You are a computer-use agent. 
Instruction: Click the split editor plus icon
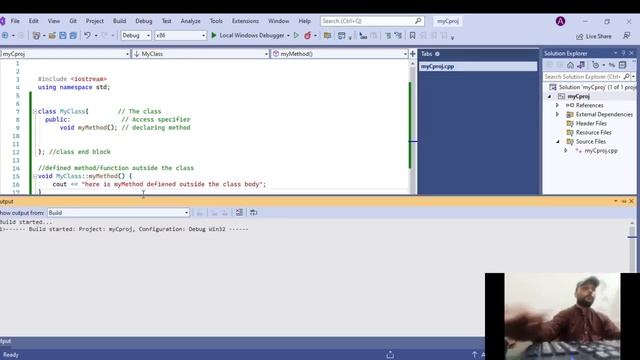(413, 54)
